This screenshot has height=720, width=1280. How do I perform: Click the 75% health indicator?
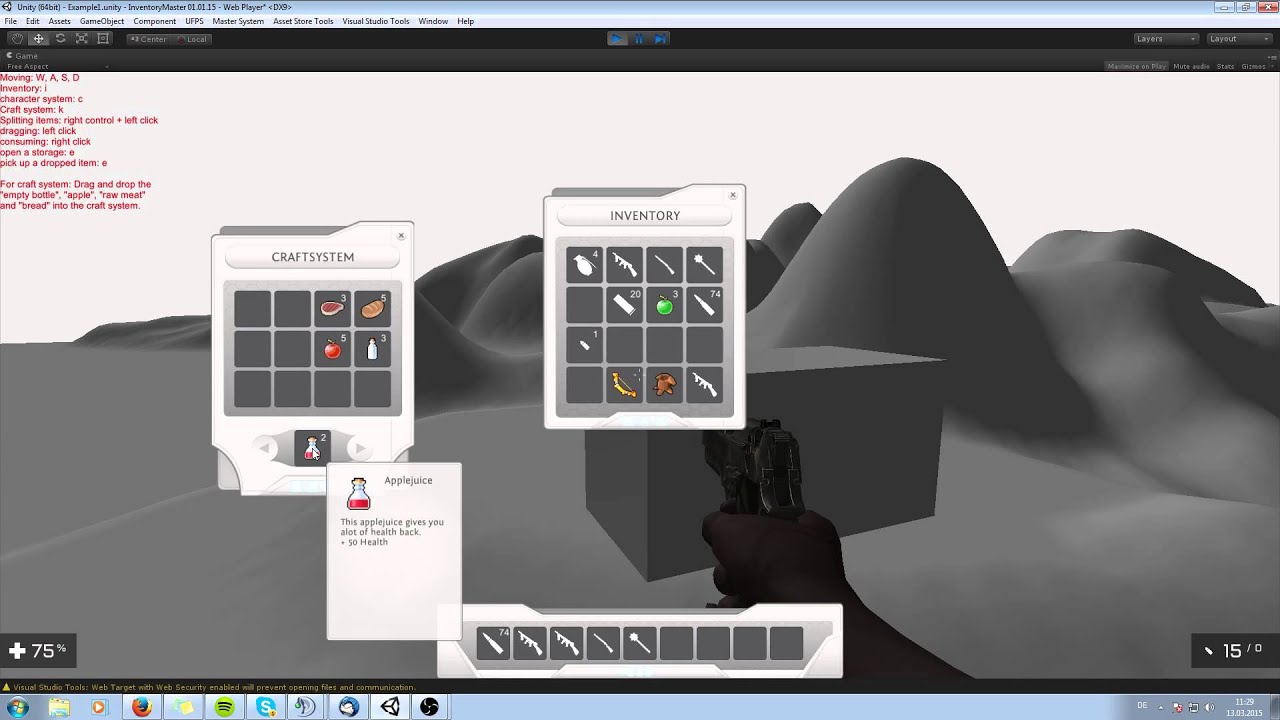(x=37, y=651)
